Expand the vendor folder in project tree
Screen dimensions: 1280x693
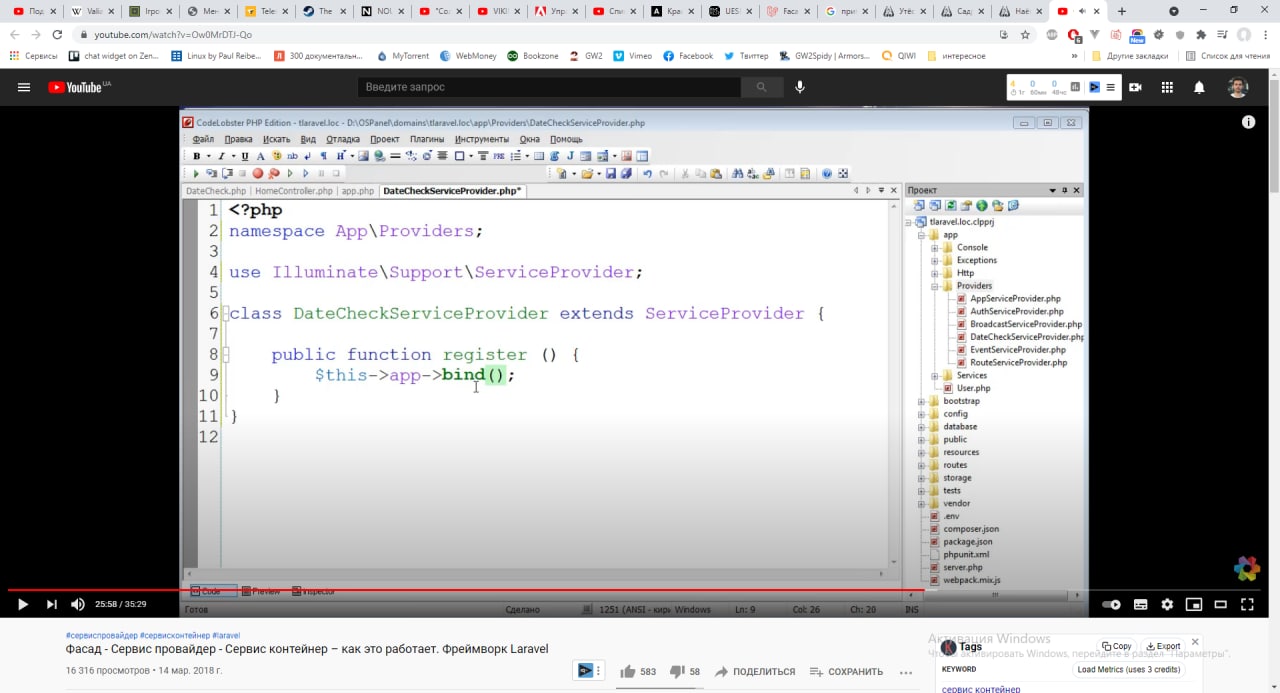[x=922, y=503]
